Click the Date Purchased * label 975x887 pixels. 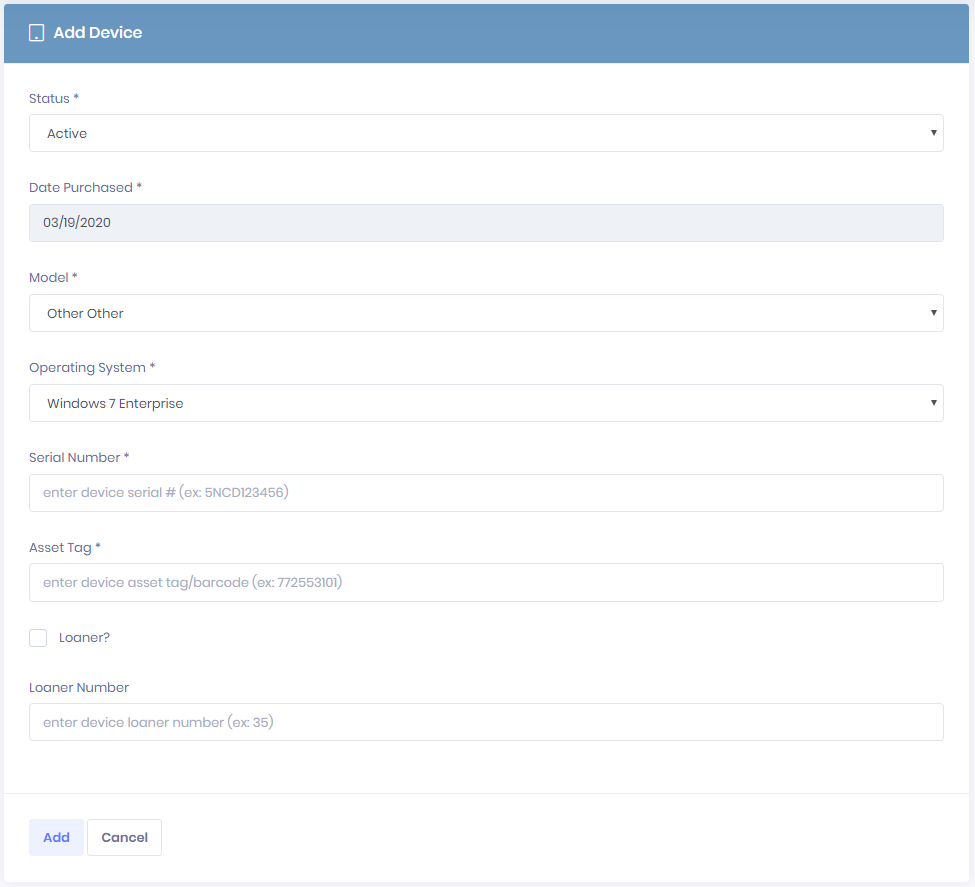(x=86, y=187)
